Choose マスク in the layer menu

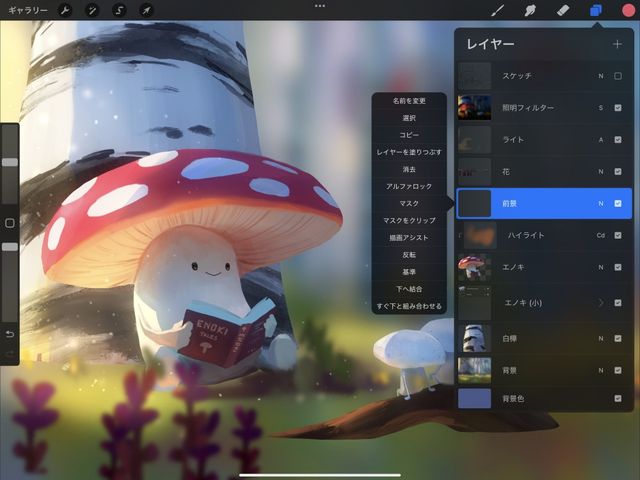pyautogui.click(x=409, y=203)
